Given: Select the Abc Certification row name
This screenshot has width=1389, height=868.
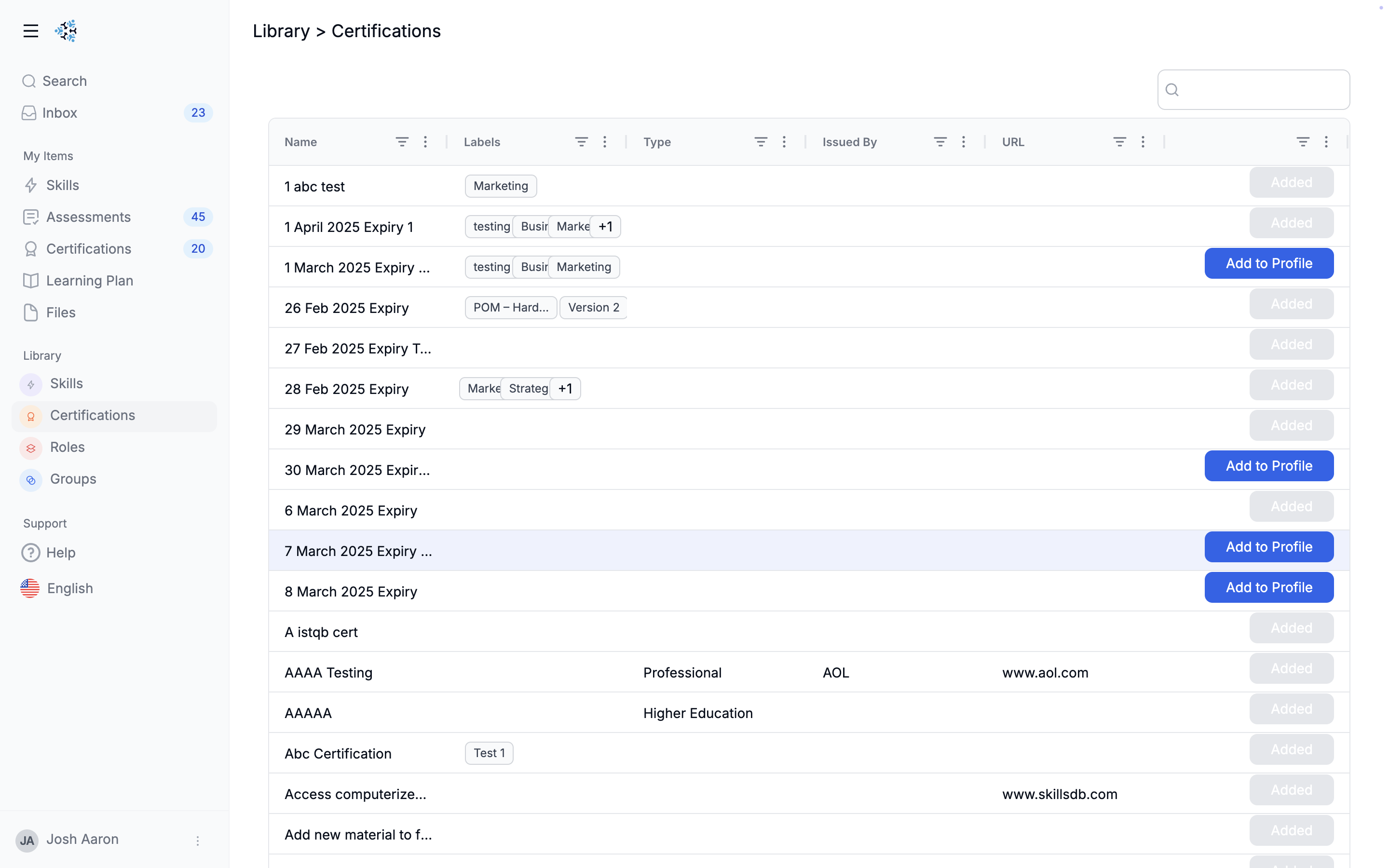Looking at the screenshot, I should (338, 754).
